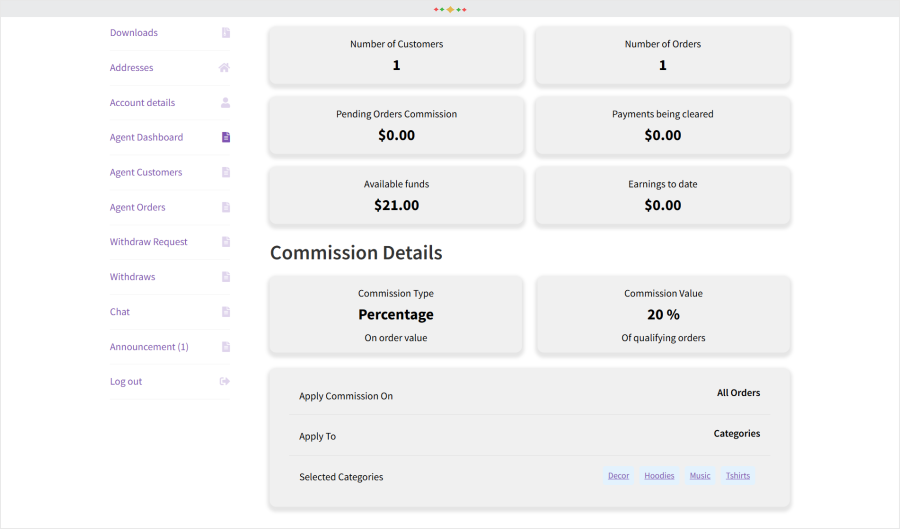Image resolution: width=900 pixels, height=529 pixels.
Task: Open Agent Orders page
Action: [137, 207]
